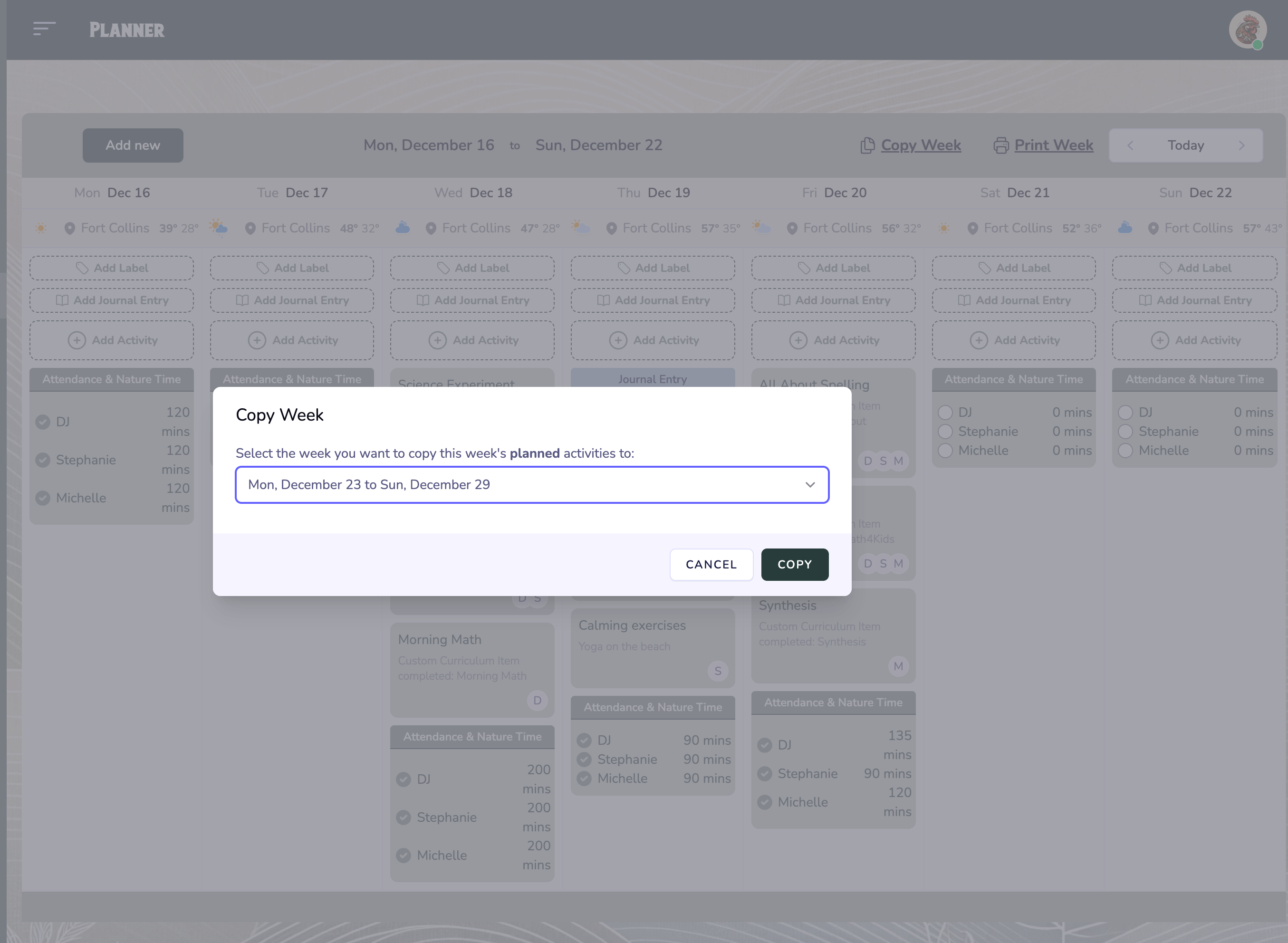Click the Monday Fort Collins location pin
Viewport: 1288px width, 943px height.
coord(69,228)
